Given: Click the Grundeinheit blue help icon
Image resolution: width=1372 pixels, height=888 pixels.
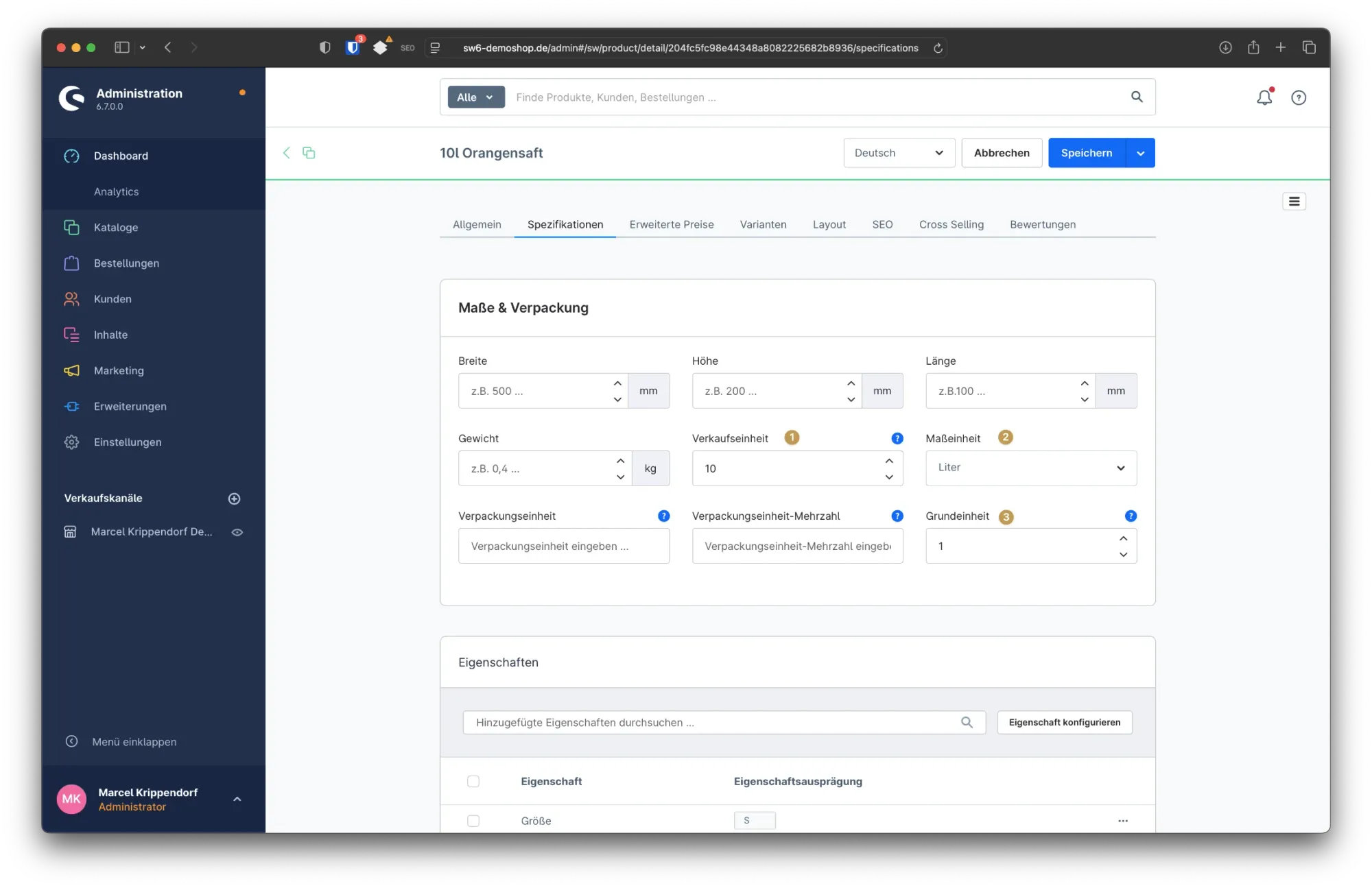Looking at the screenshot, I should pos(1131,516).
